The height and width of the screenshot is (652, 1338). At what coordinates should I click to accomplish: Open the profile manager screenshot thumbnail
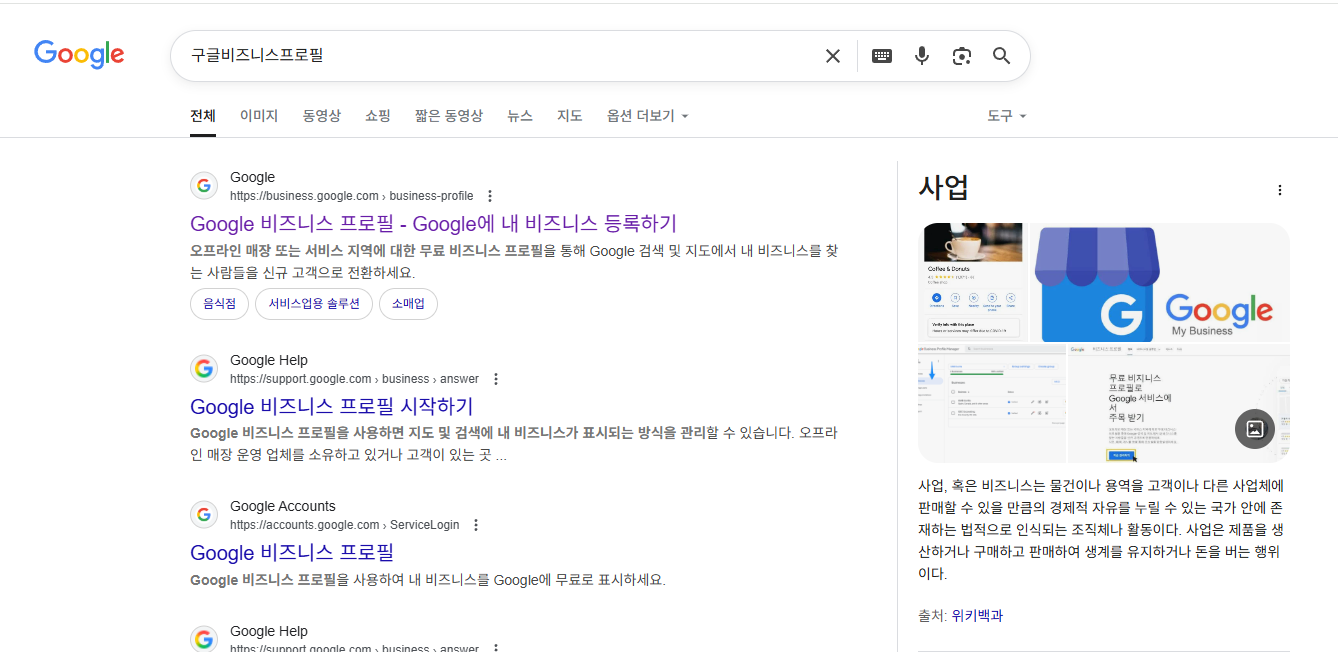992,403
